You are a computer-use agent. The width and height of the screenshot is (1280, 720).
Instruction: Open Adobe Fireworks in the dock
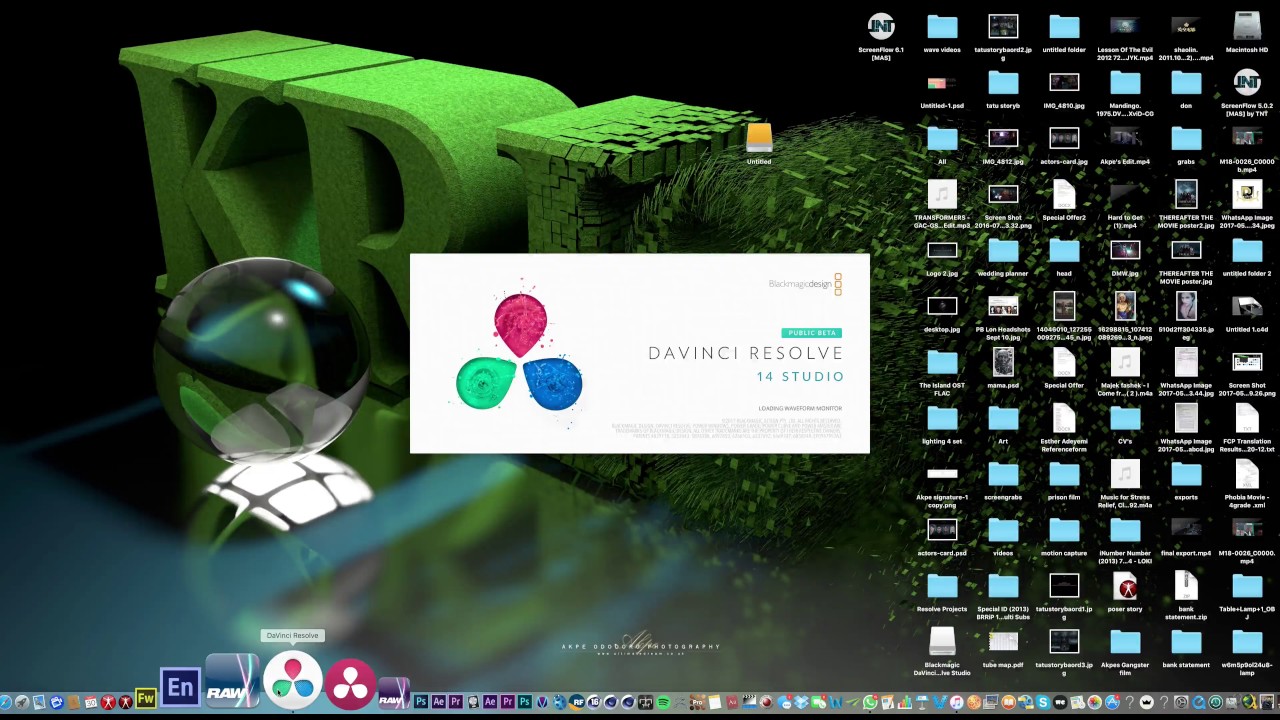coord(146,699)
